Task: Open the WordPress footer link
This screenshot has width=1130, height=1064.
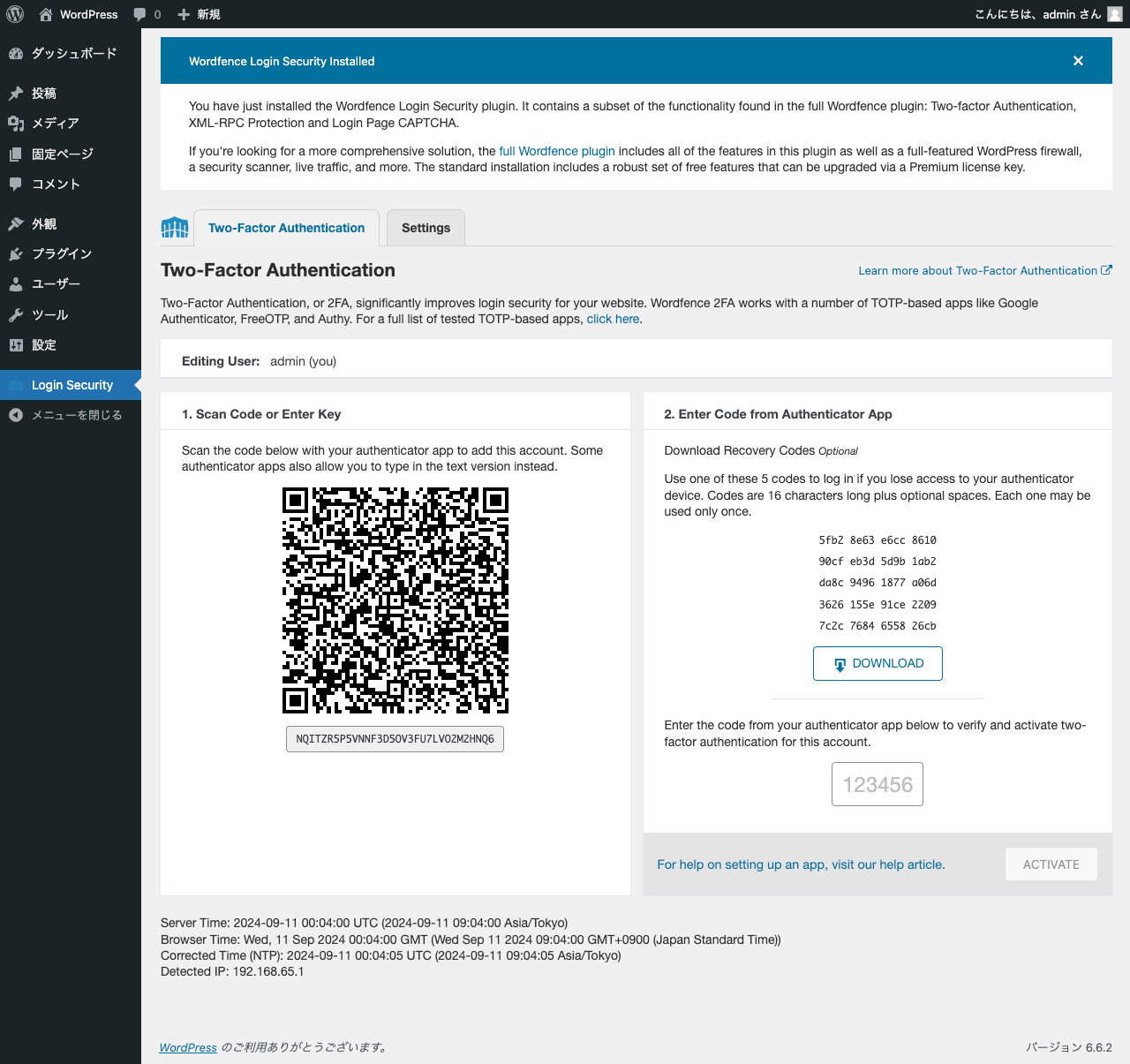Action: pos(188,1047)
